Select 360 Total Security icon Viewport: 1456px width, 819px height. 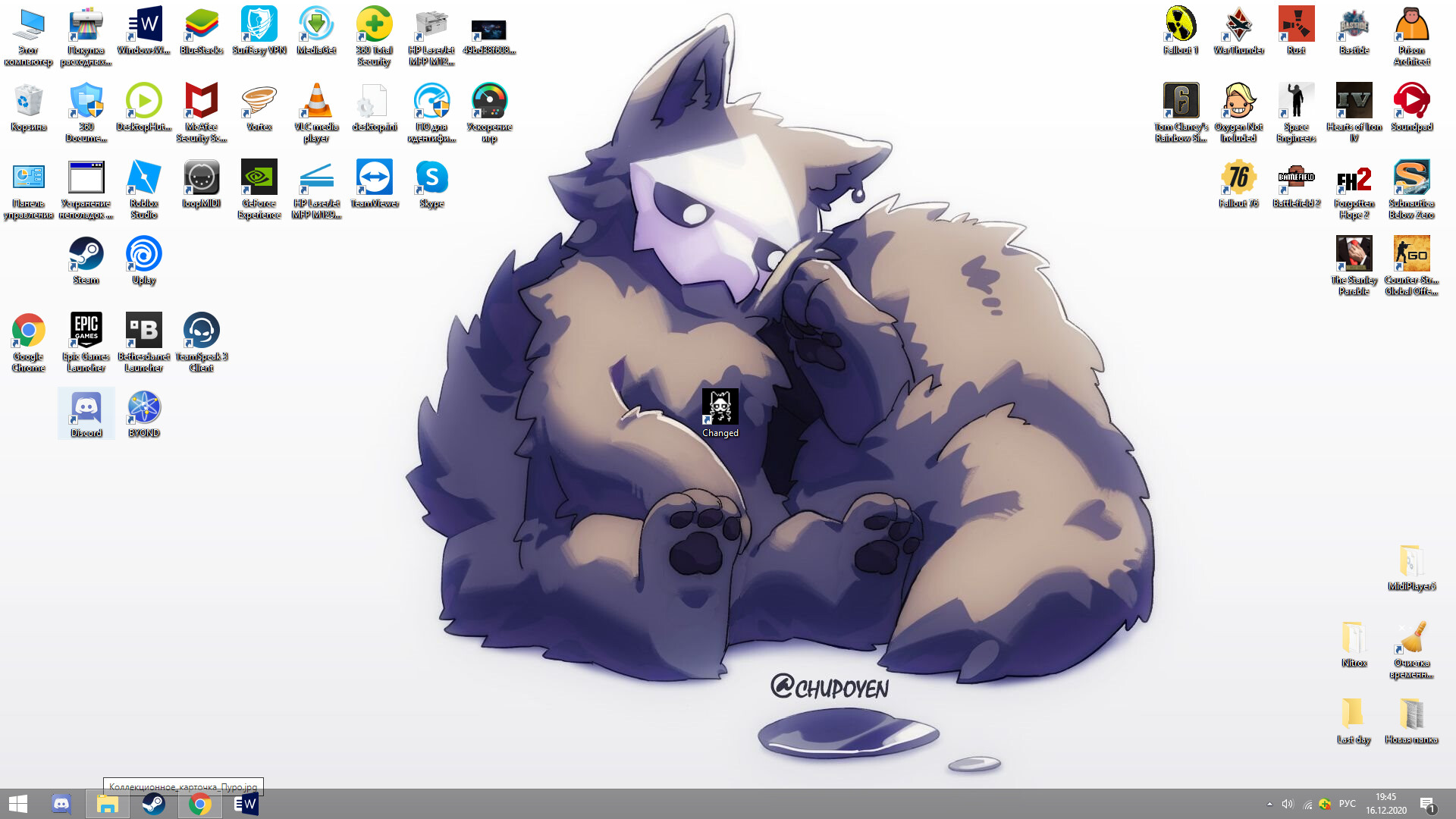pyautogui.click(x=374, y=36)
